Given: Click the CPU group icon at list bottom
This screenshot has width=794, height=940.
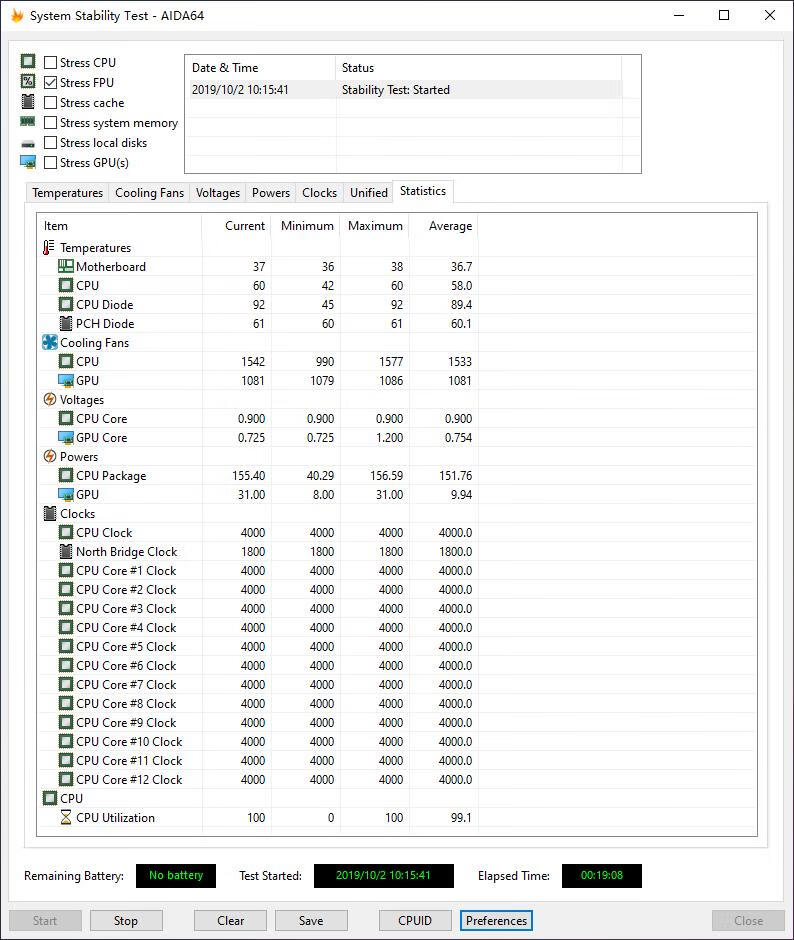Looking at the screenshot, I should (50, 798).
